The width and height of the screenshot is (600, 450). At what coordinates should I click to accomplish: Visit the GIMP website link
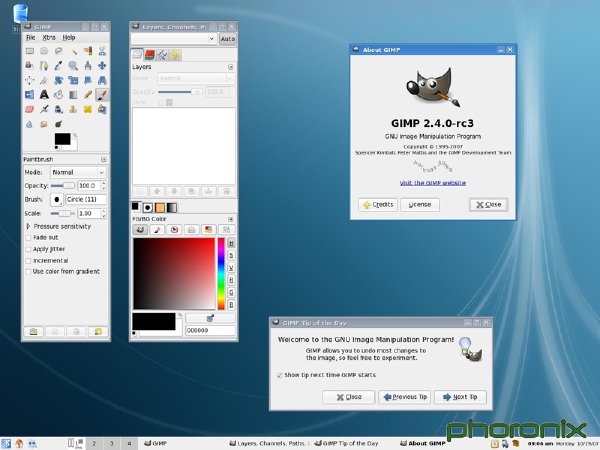[433, 183]
